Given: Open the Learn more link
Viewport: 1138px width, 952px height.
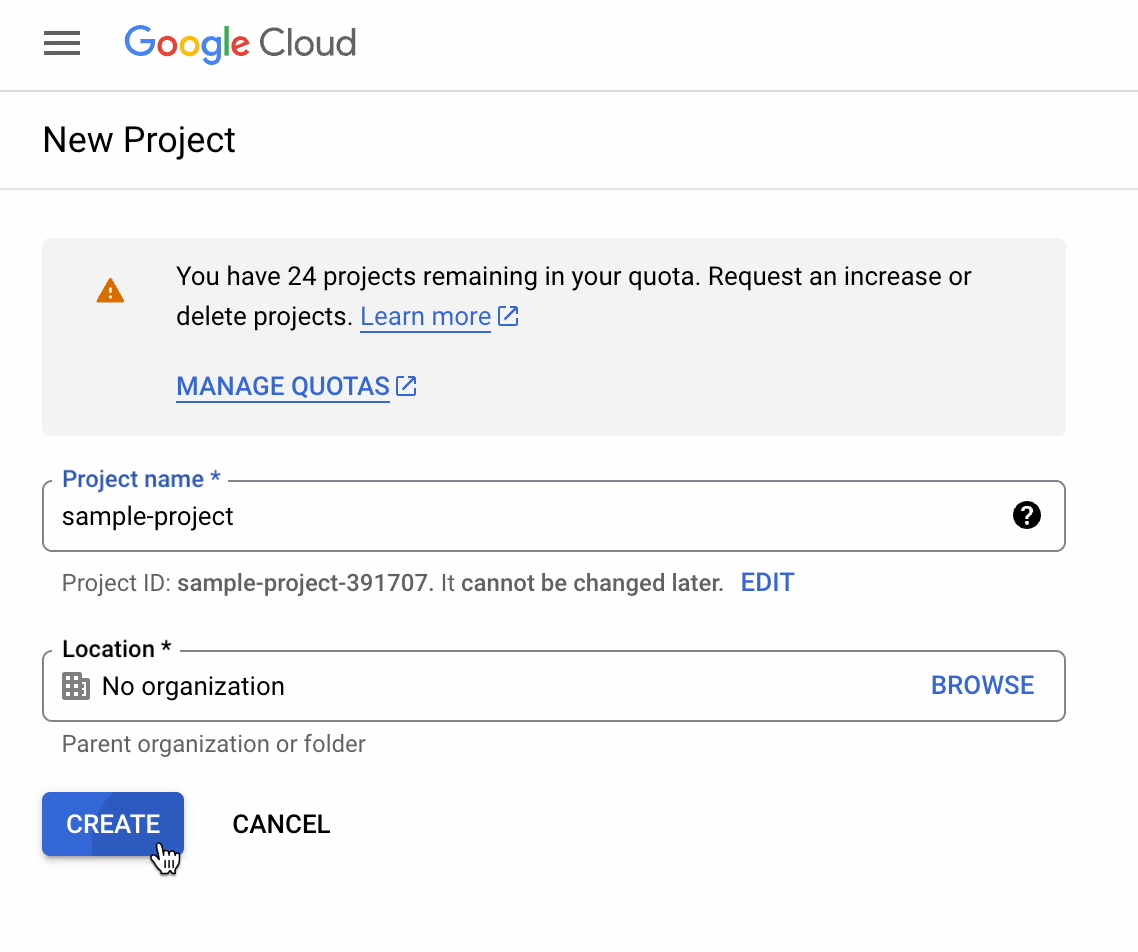Looking at the screenshot, I should click(x=425, y=316).
